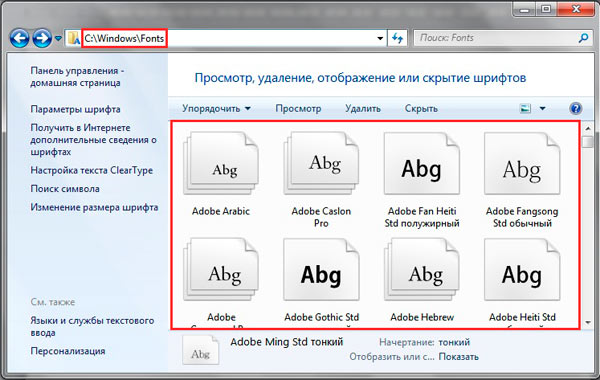Click the Adobe Caslon Pro label
This screenshot has width=600, height=380.
(x=321, y=217)
